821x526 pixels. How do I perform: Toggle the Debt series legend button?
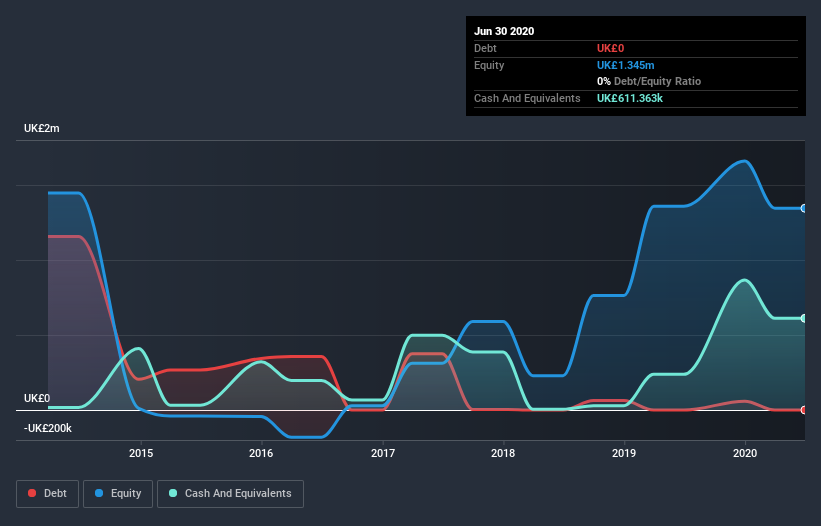click(x=48, y=494)
